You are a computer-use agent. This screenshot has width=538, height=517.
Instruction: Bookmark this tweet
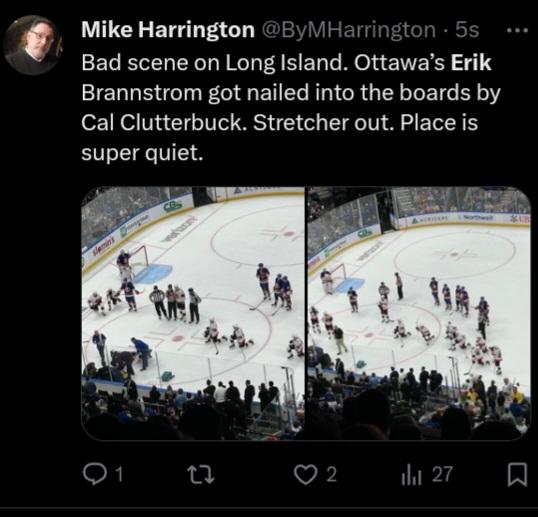point(517,475)
